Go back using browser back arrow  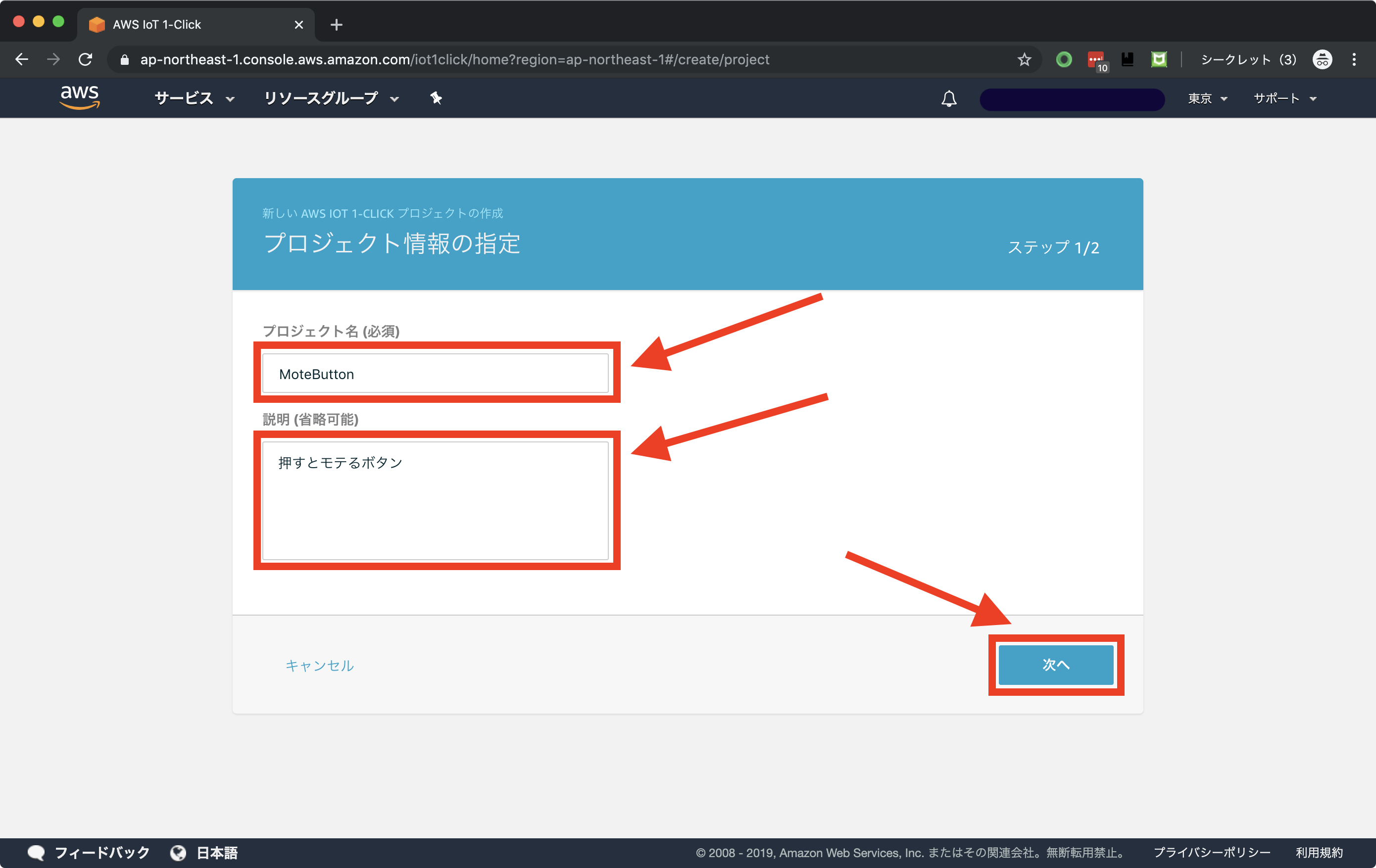22,59
